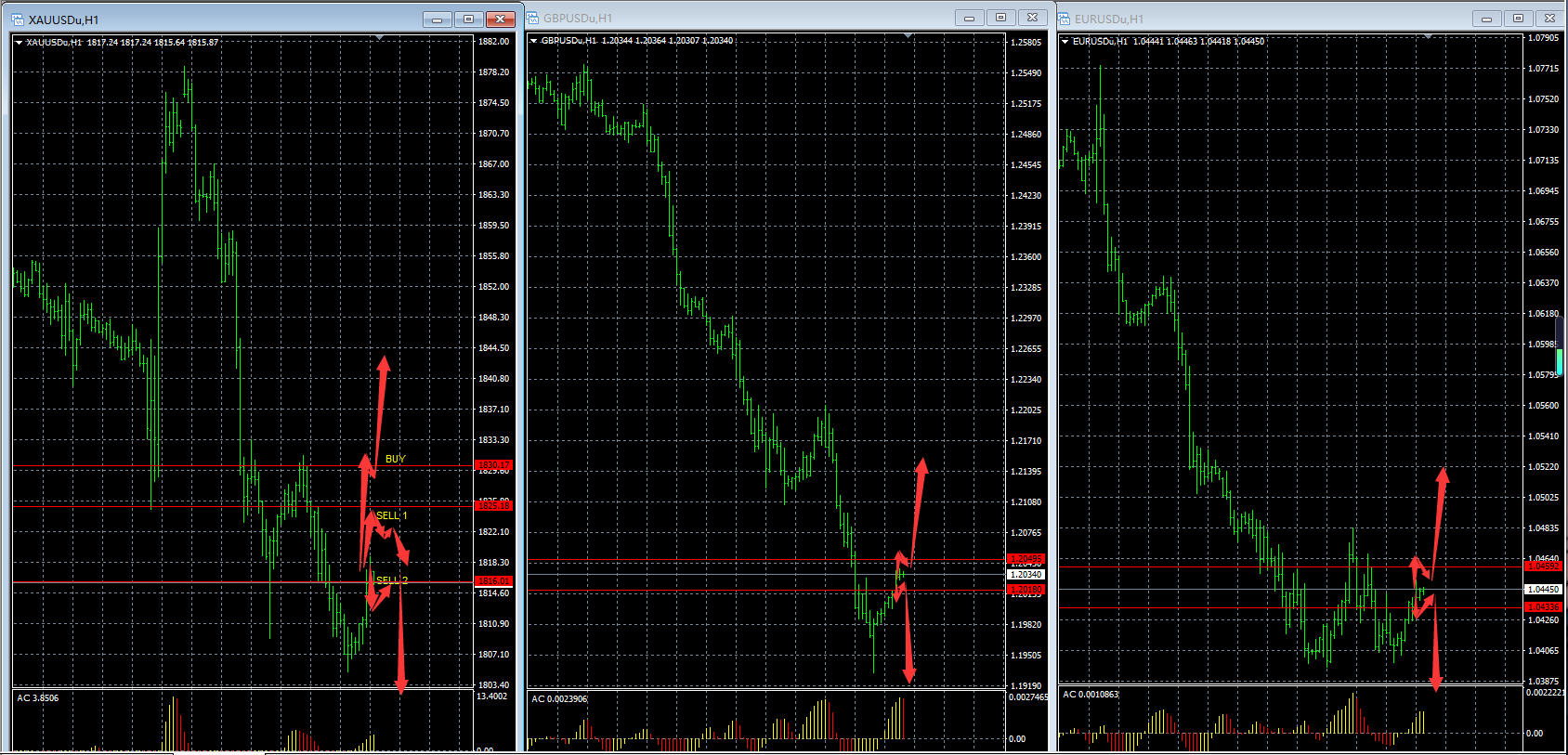Viewport: 1568px width, 755px height.
Task: Click the EURUSDu,H1 window chart icon
Action: click(x=1065, y=19)
